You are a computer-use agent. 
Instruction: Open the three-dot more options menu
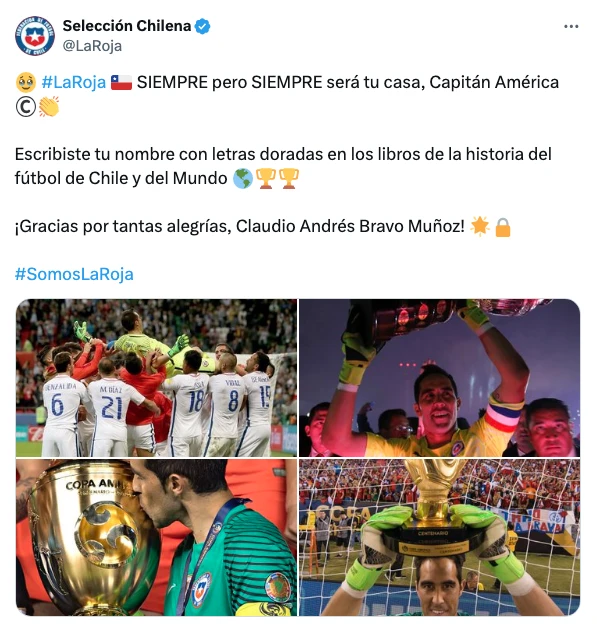pyautogui.click(x=571, y=27)
